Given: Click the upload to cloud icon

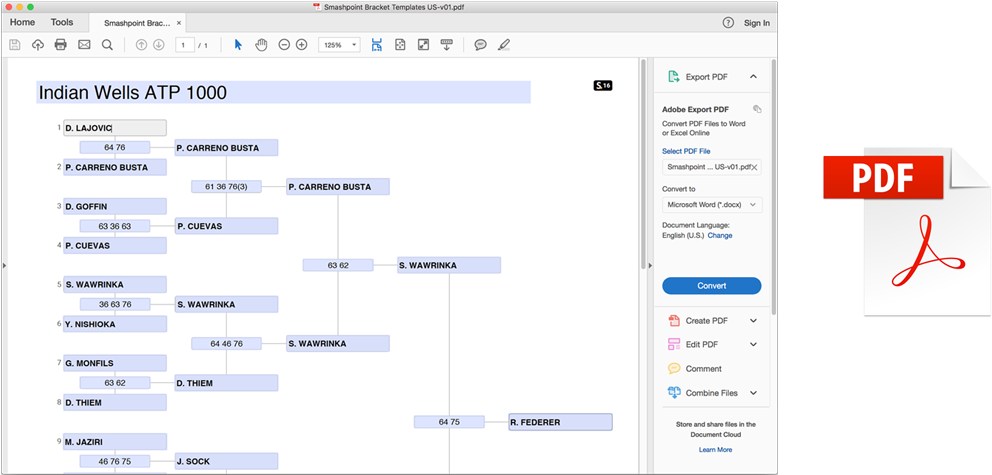Looking at the screenshot, I should click(38, 45).
